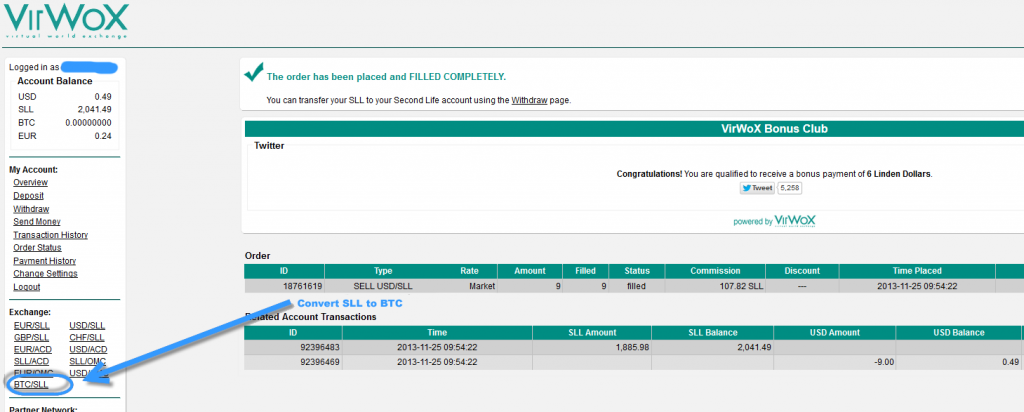The height and width of the screenshot is (412, 1024).
Task: Open Withdraw in the My Account sidebar
Action: tap(31, 209)
